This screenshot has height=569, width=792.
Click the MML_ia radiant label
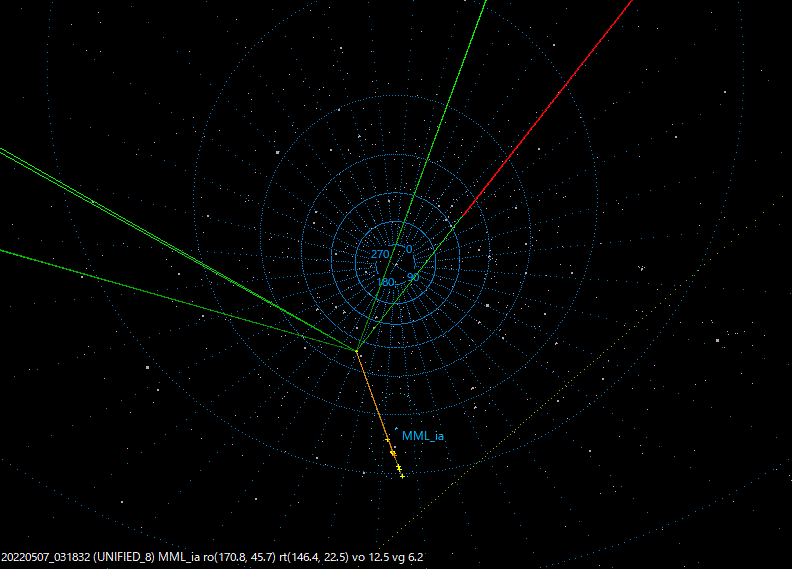pos(423,436)
